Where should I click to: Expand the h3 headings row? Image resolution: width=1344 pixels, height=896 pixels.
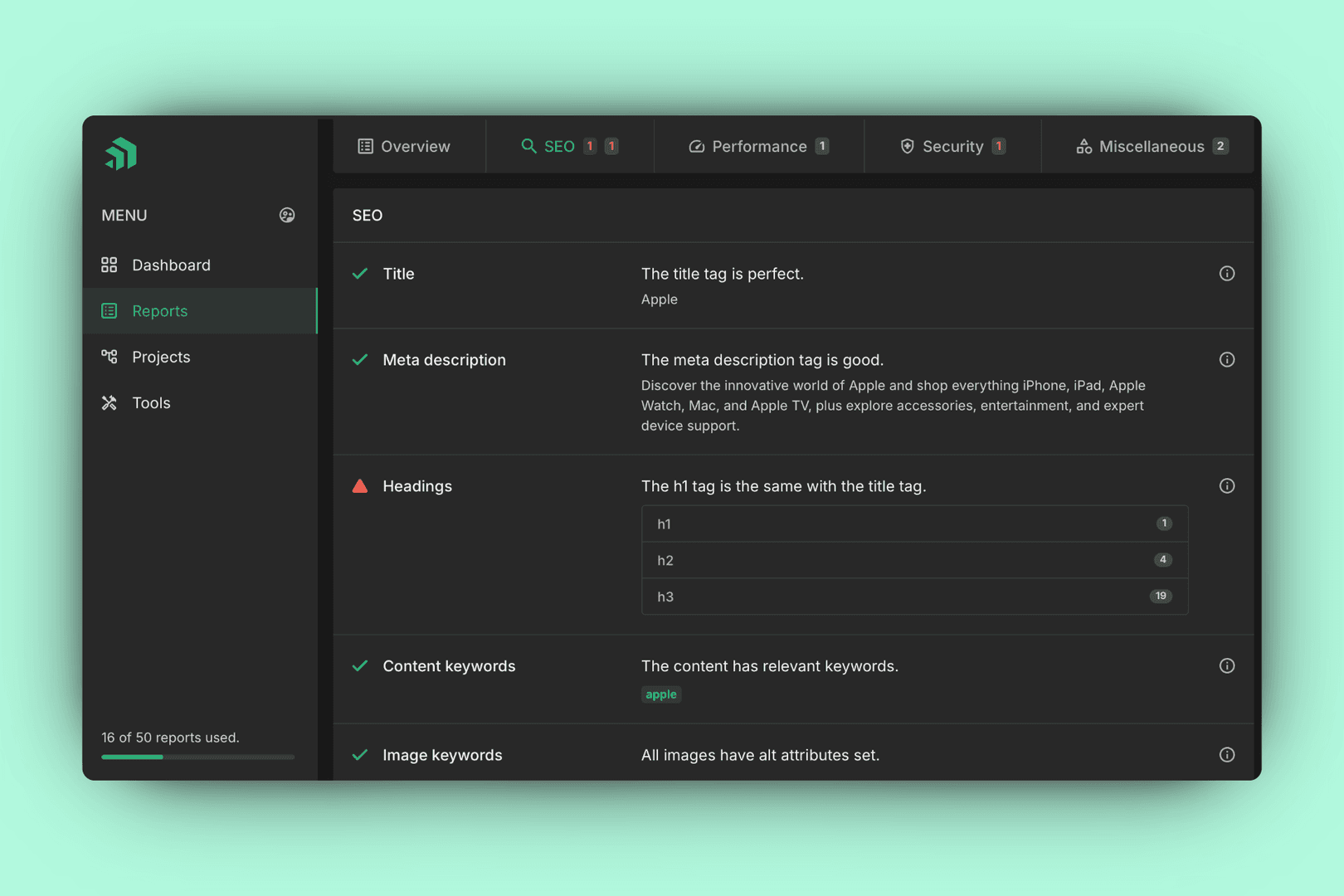click(914, 597)
